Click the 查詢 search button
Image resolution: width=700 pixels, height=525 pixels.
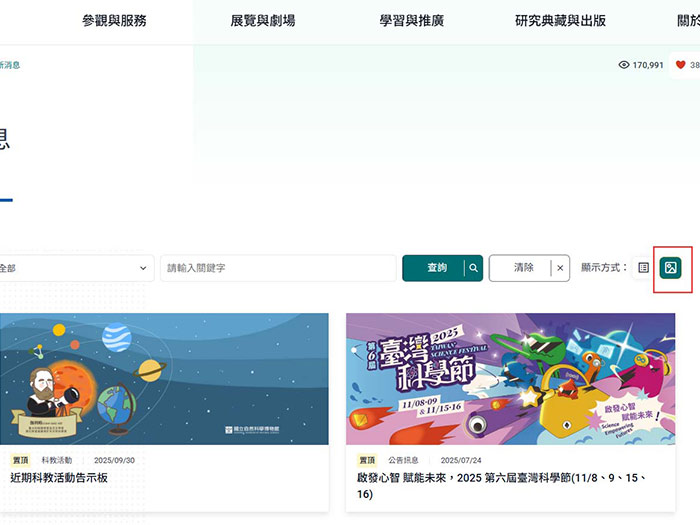tap(436, 268)
